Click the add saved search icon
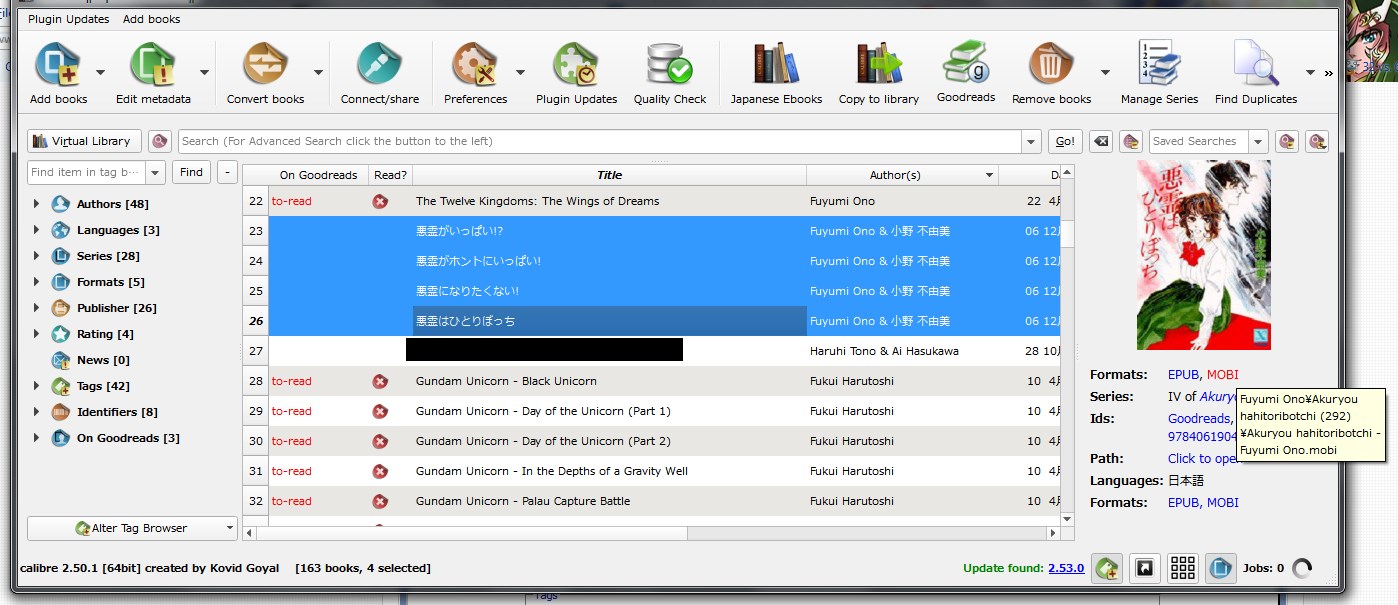This screenshot has width=1398, height=605. (x=1317, y=141)
